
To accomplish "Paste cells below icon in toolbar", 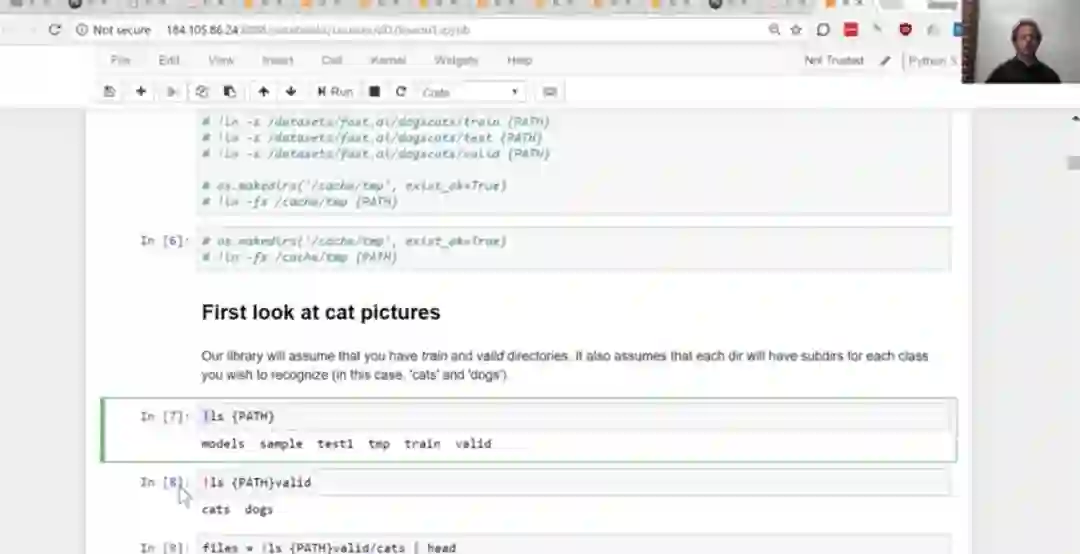I will click(230, 92).
